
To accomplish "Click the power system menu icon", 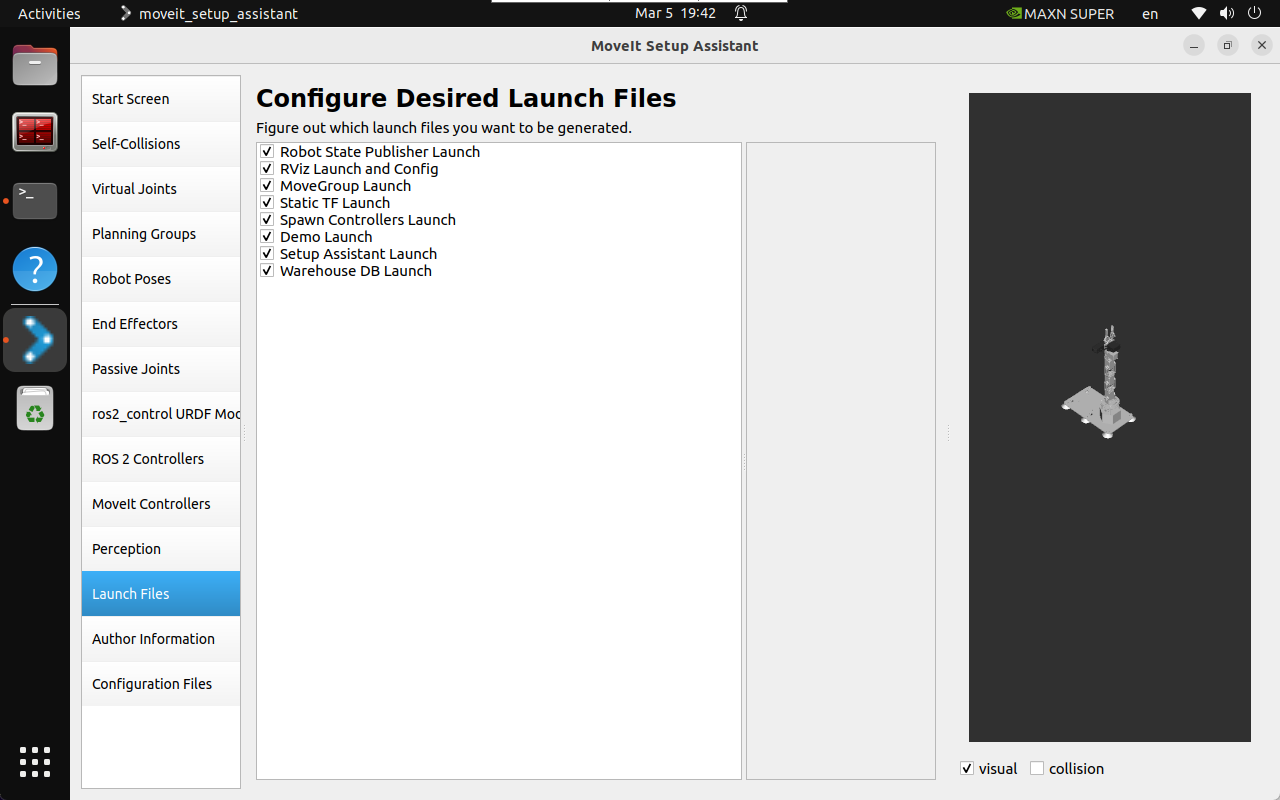I will tap(1254, 13).
